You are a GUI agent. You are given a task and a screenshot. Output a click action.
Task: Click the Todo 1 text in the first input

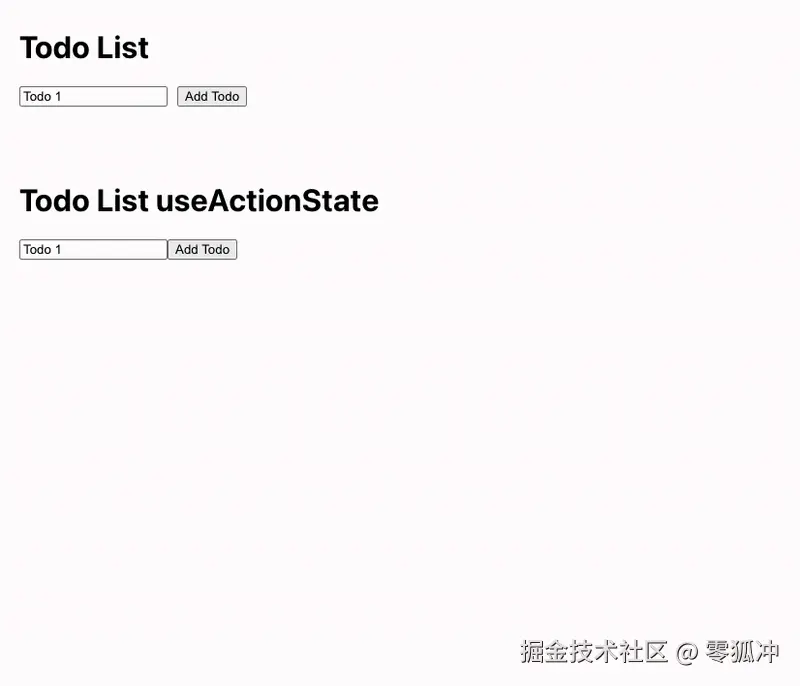42,96
